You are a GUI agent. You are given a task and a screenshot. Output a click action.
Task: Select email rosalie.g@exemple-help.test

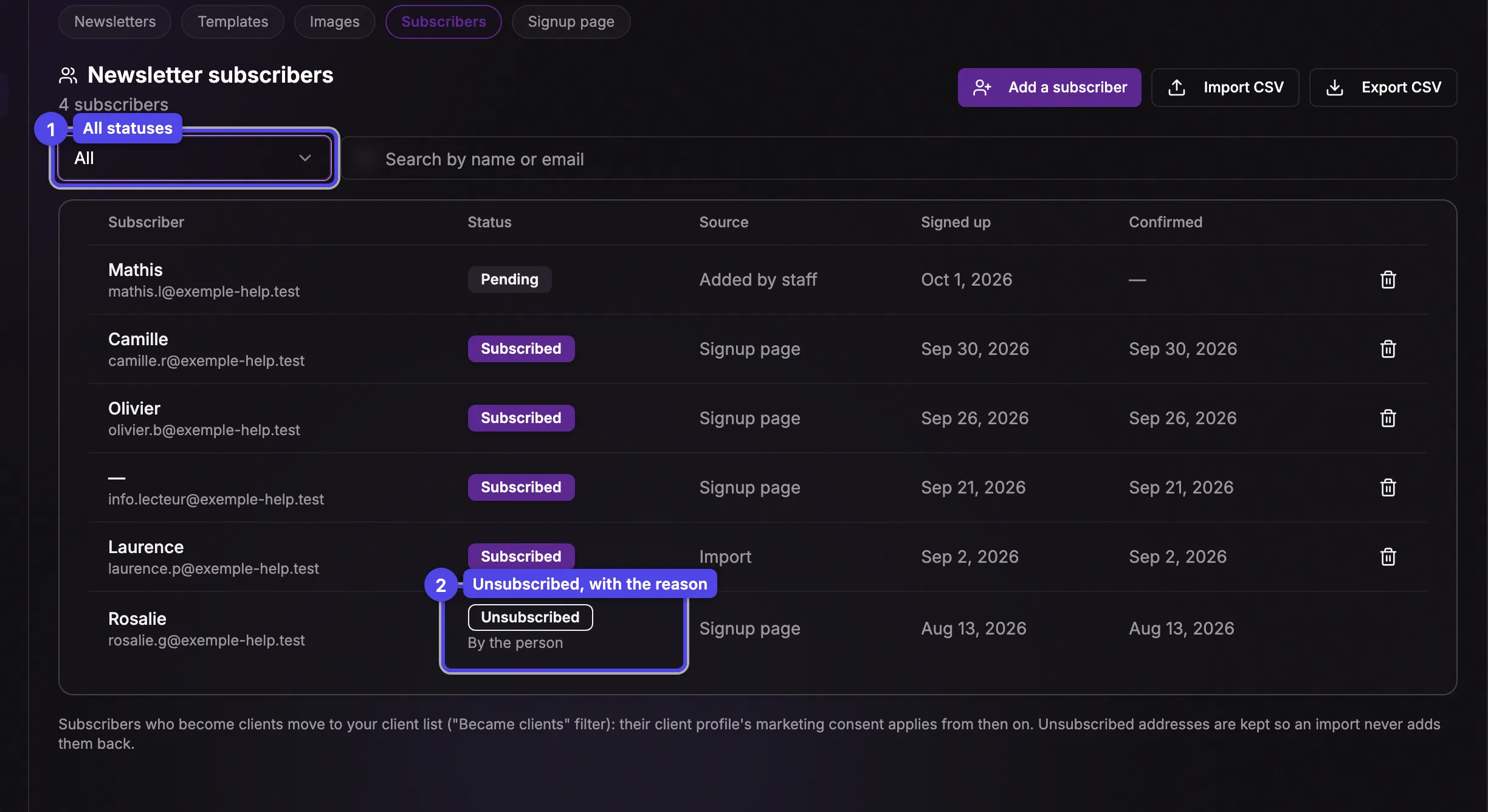tap(206, 641)
